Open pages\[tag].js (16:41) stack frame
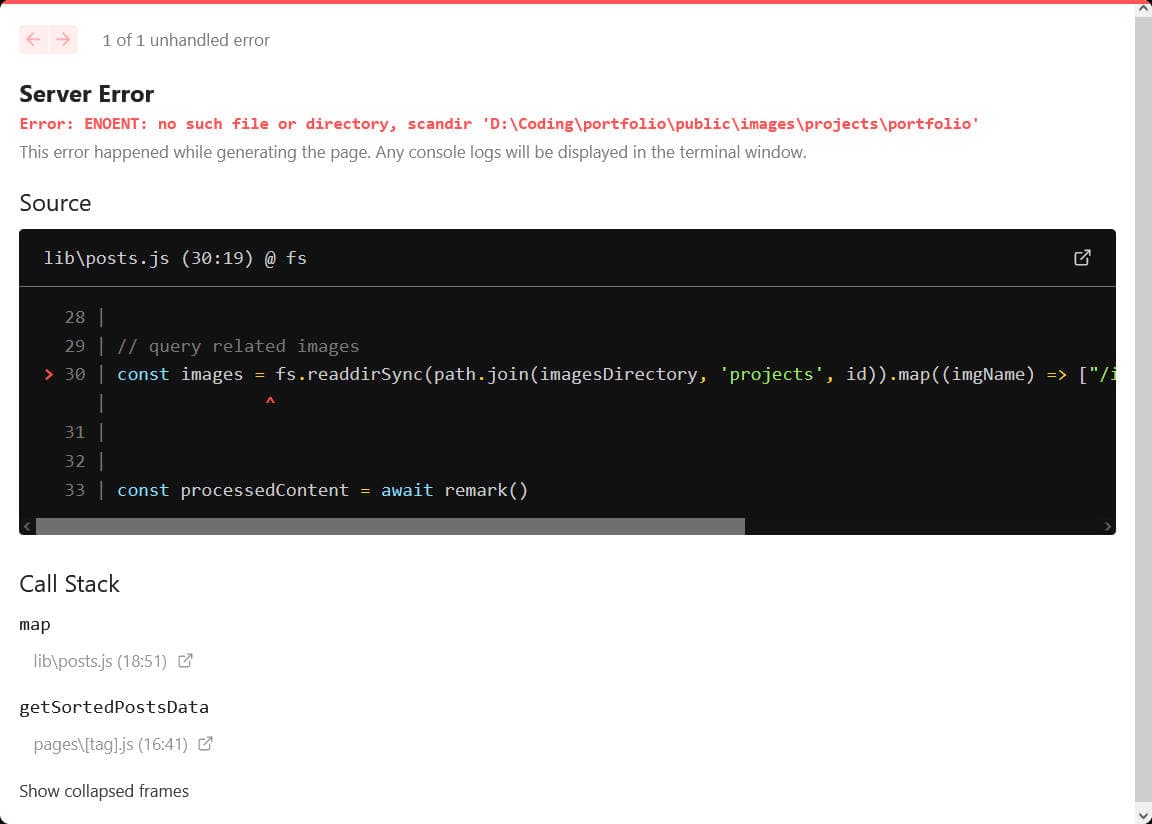Screen dimensions: 1152x824 click(110, 744)
